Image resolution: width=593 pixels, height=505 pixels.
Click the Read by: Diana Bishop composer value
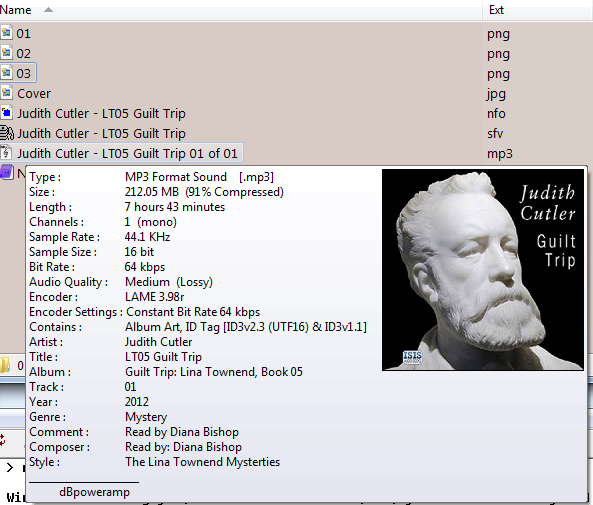(183, 447)
